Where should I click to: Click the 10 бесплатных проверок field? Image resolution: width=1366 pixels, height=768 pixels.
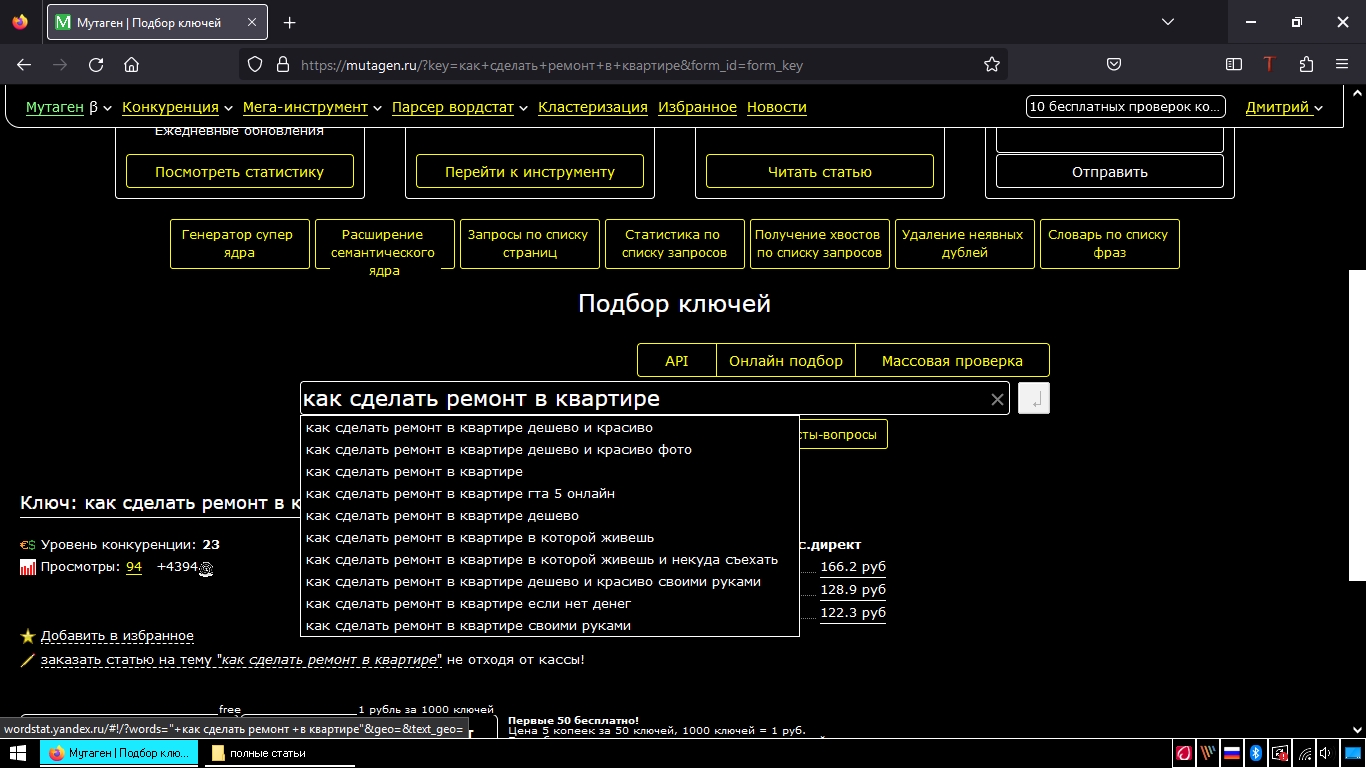point(1125,107)
